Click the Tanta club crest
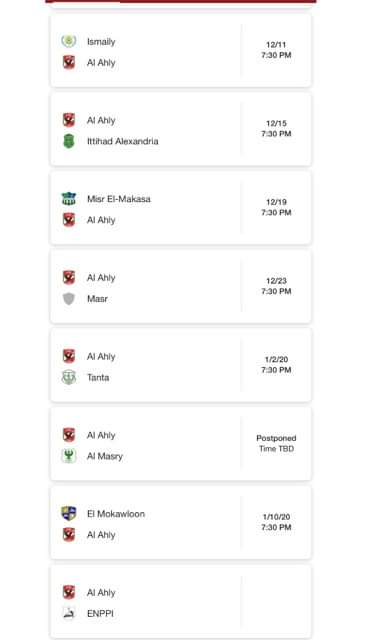The image size is (385, 640). pos(69,377)
